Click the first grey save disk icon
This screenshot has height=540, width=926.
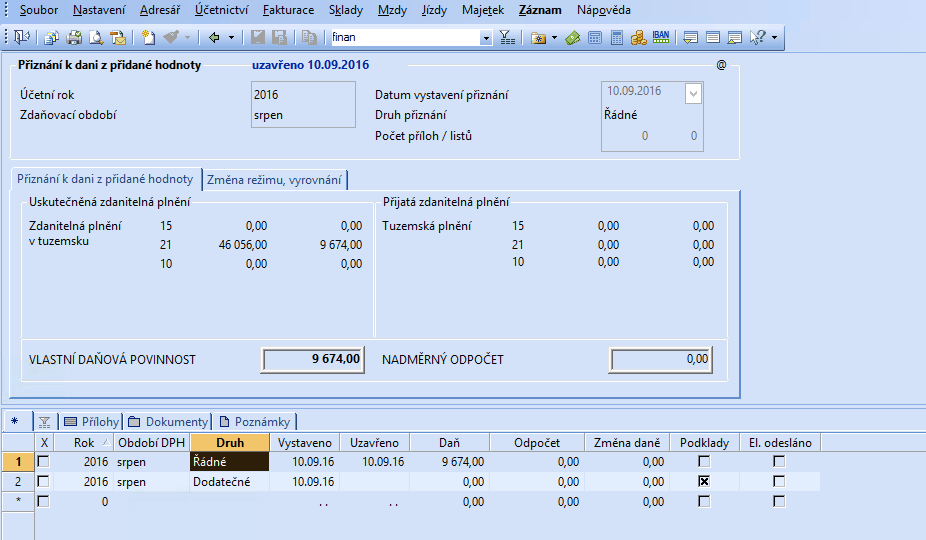click(257, 37)
